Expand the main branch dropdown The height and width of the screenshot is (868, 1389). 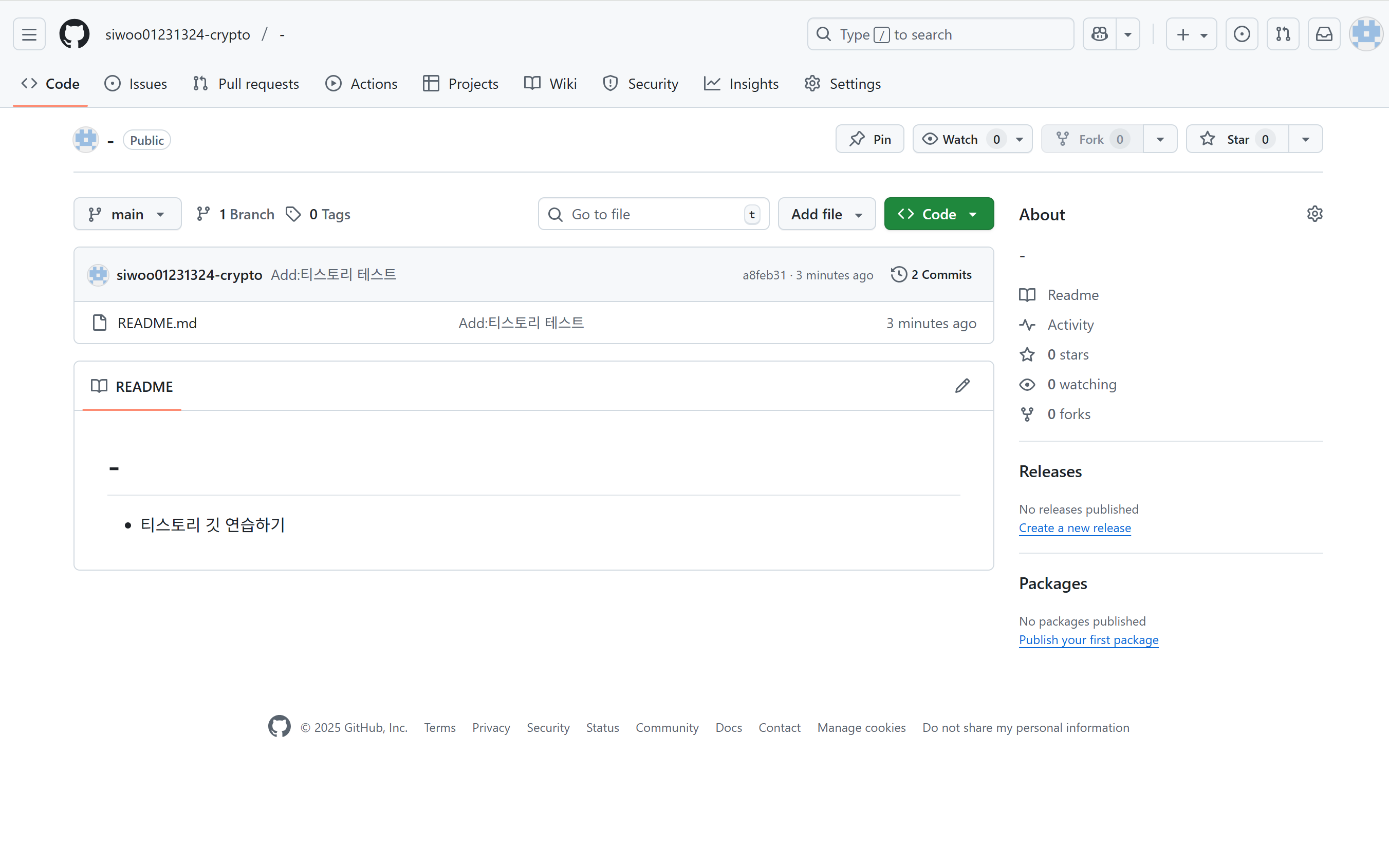coord(127,214)
